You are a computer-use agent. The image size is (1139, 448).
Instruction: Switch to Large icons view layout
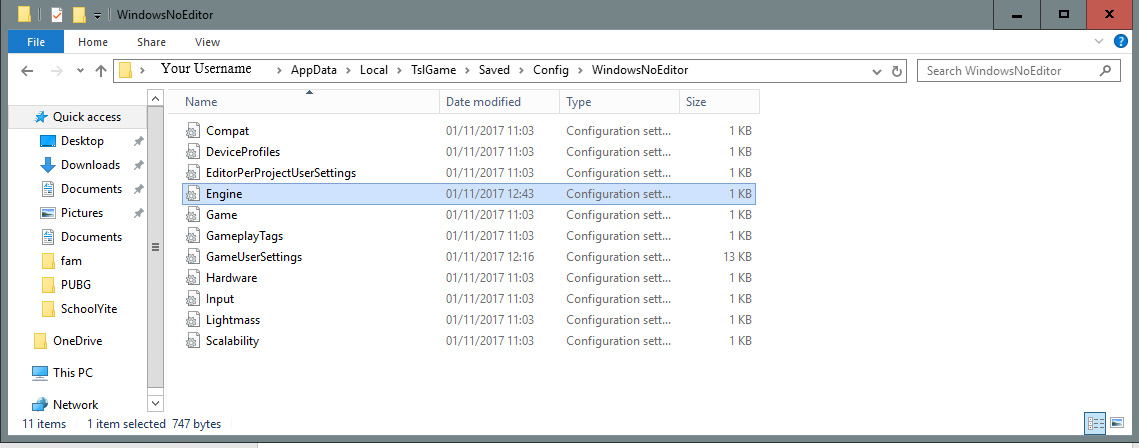point(1117,423)
